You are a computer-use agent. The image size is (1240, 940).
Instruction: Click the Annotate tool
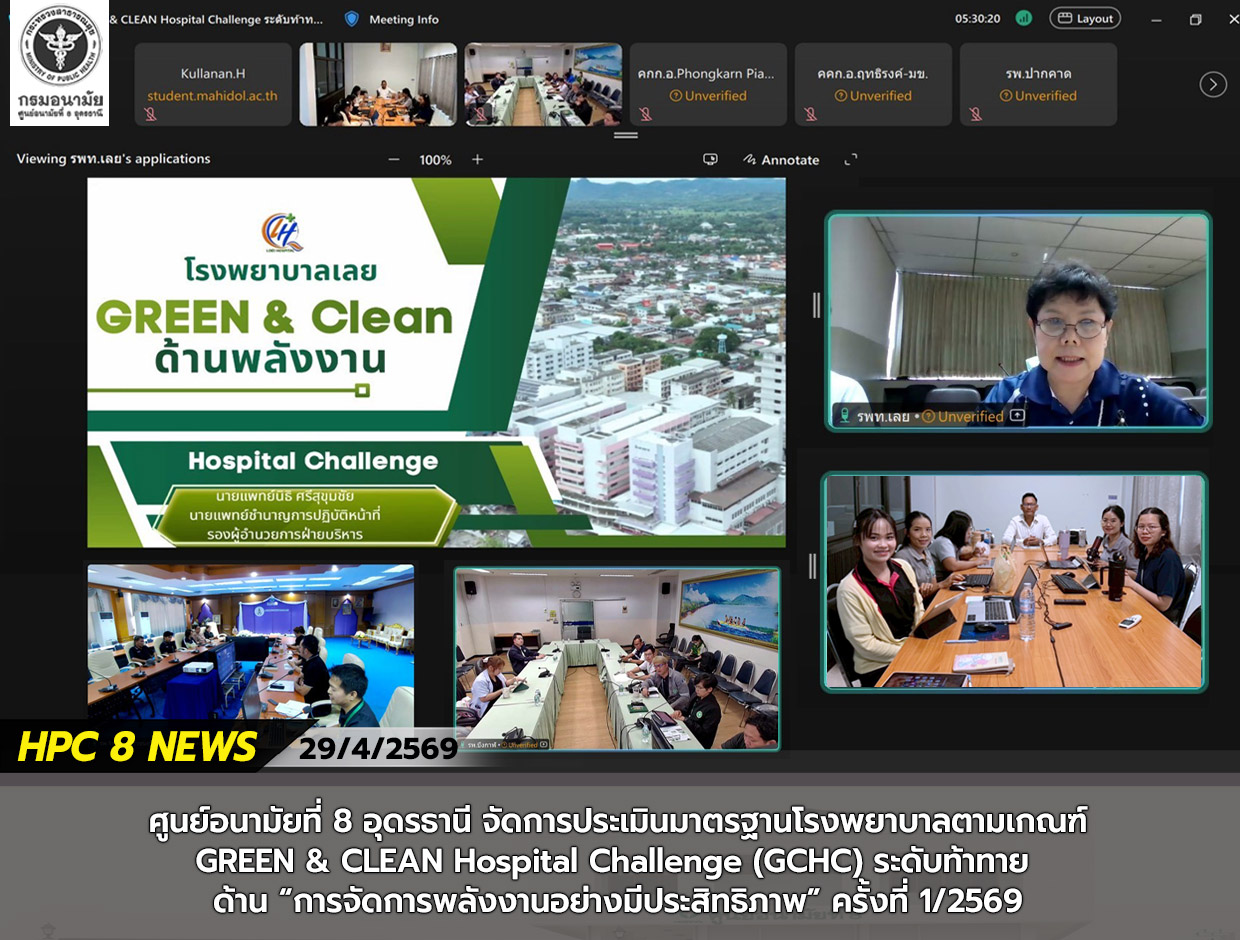[x=781, y=160]
